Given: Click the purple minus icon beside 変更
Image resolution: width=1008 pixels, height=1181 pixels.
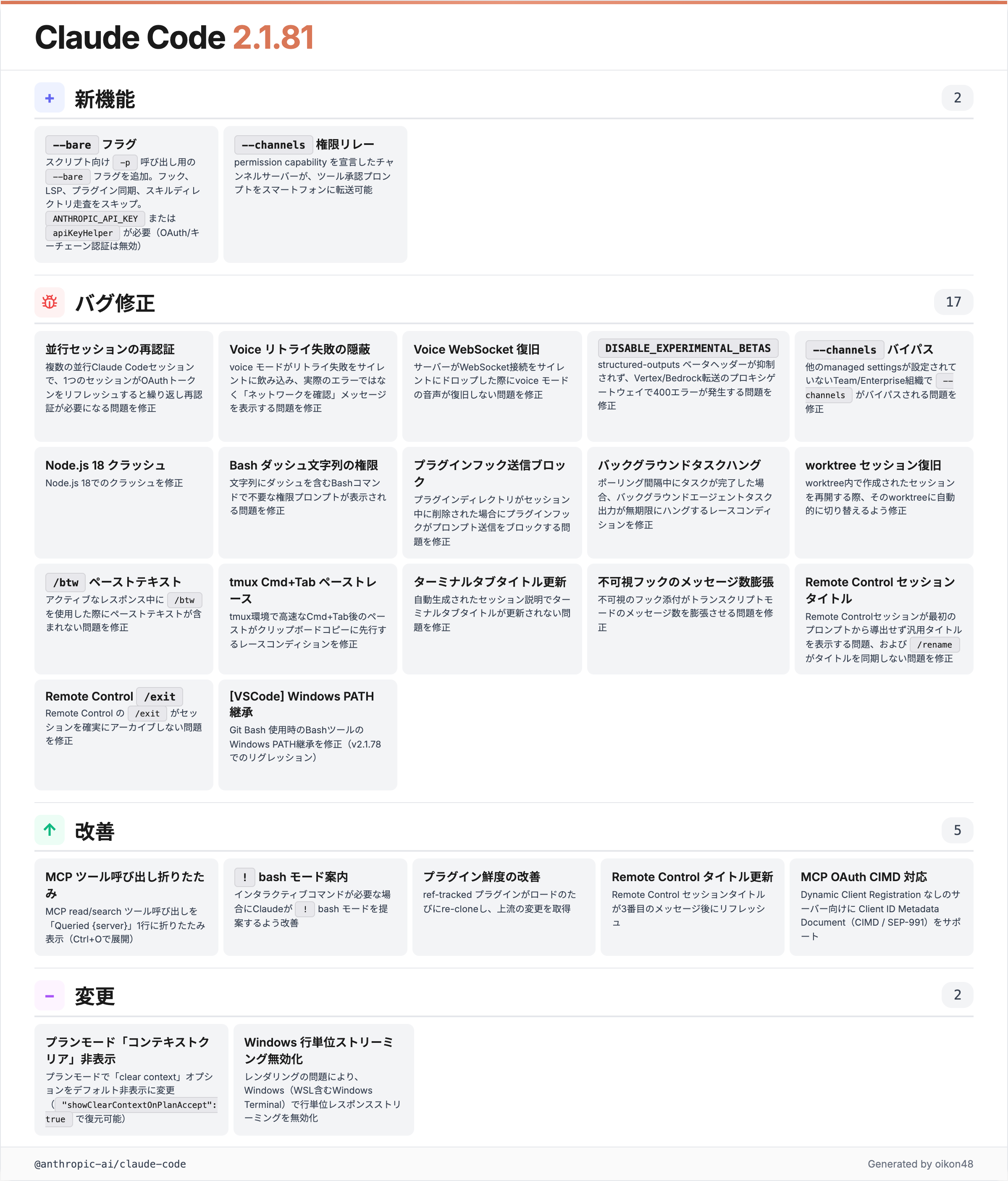Looking at the screenshot, I should click(x=50, y=995).
